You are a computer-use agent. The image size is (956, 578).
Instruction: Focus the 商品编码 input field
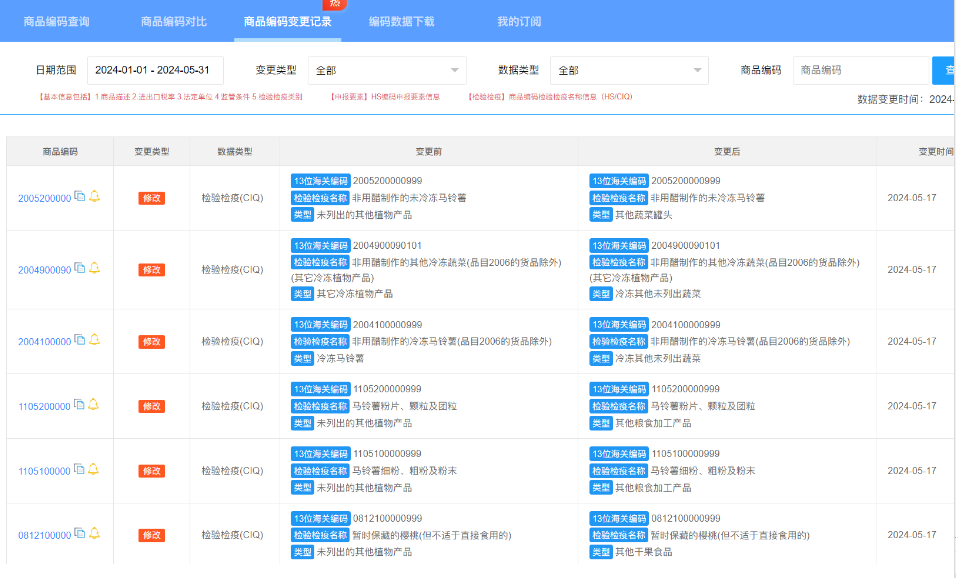click(x=861, y=70)
